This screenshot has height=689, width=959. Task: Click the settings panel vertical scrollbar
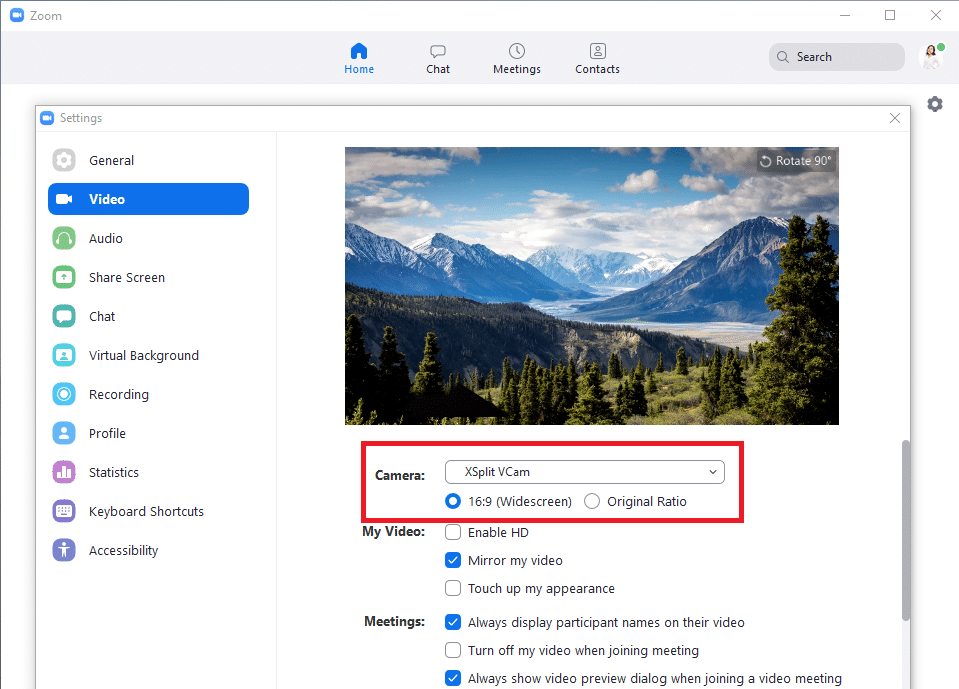point(906,530)
